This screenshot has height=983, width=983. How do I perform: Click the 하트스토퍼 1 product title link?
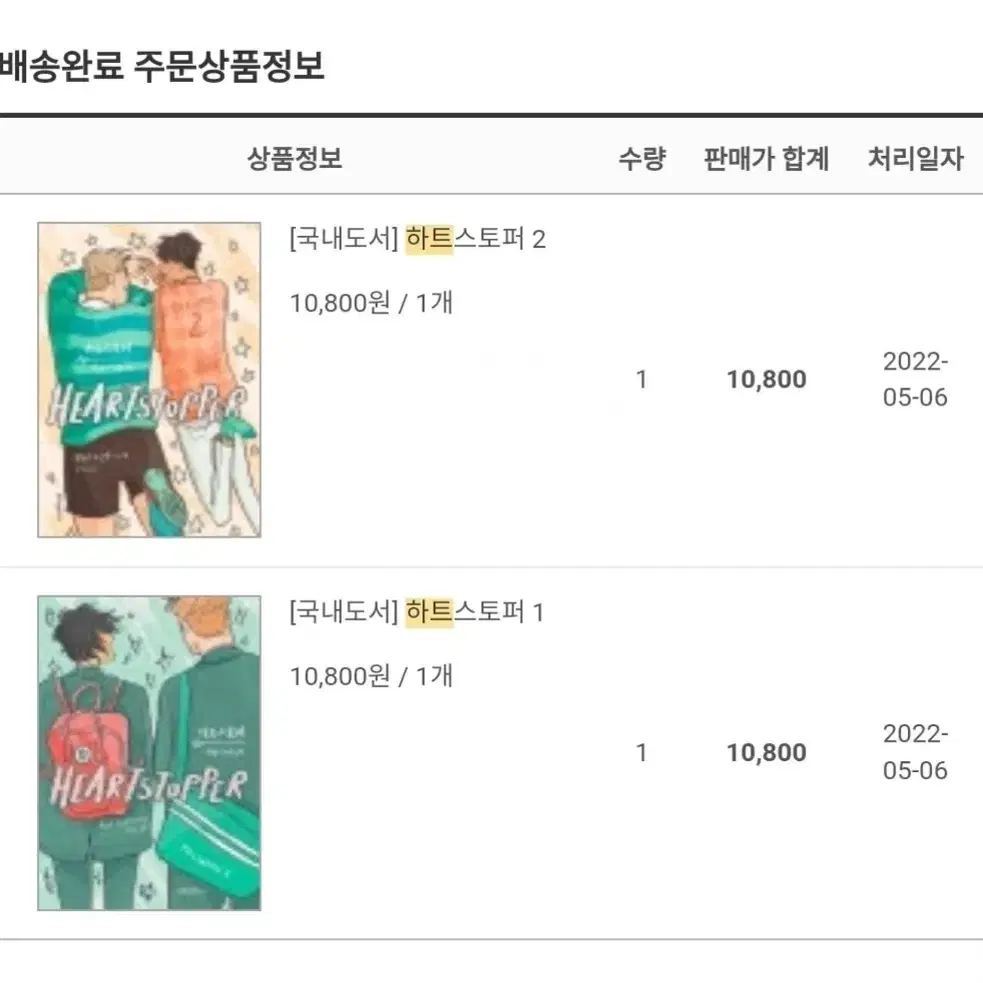point(417,612)
